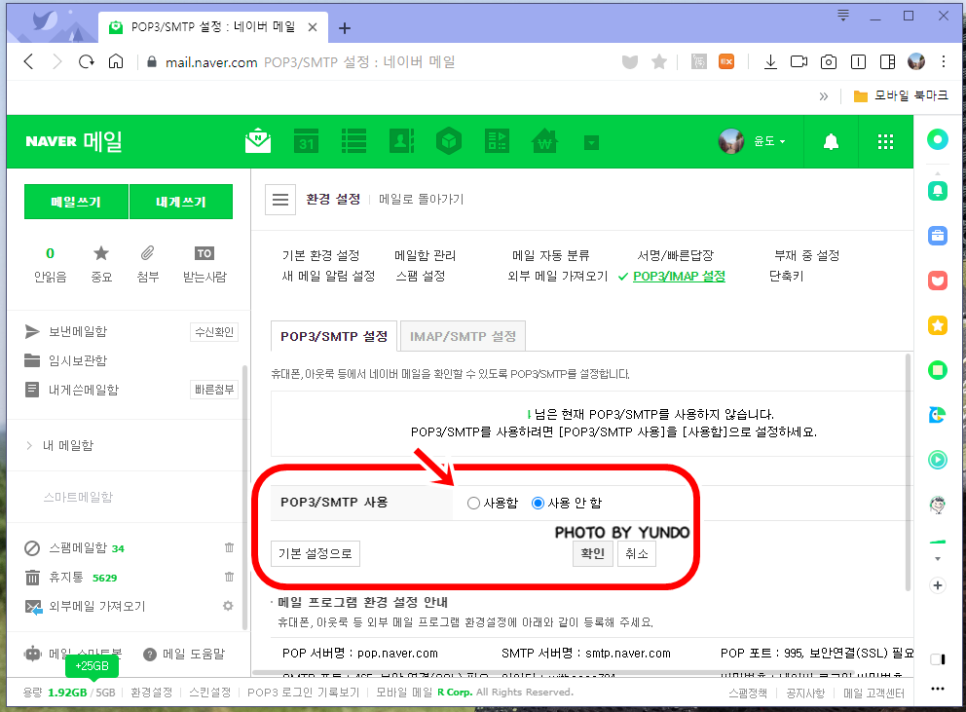Open 모바일 북마크 bookmarks folder

pos(901,95)
